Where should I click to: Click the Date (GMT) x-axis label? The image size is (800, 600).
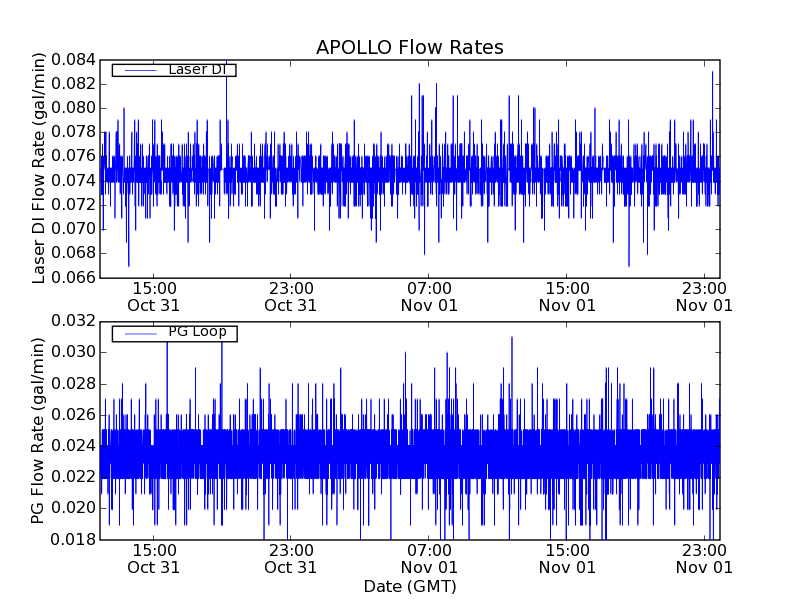coord(409,586)
